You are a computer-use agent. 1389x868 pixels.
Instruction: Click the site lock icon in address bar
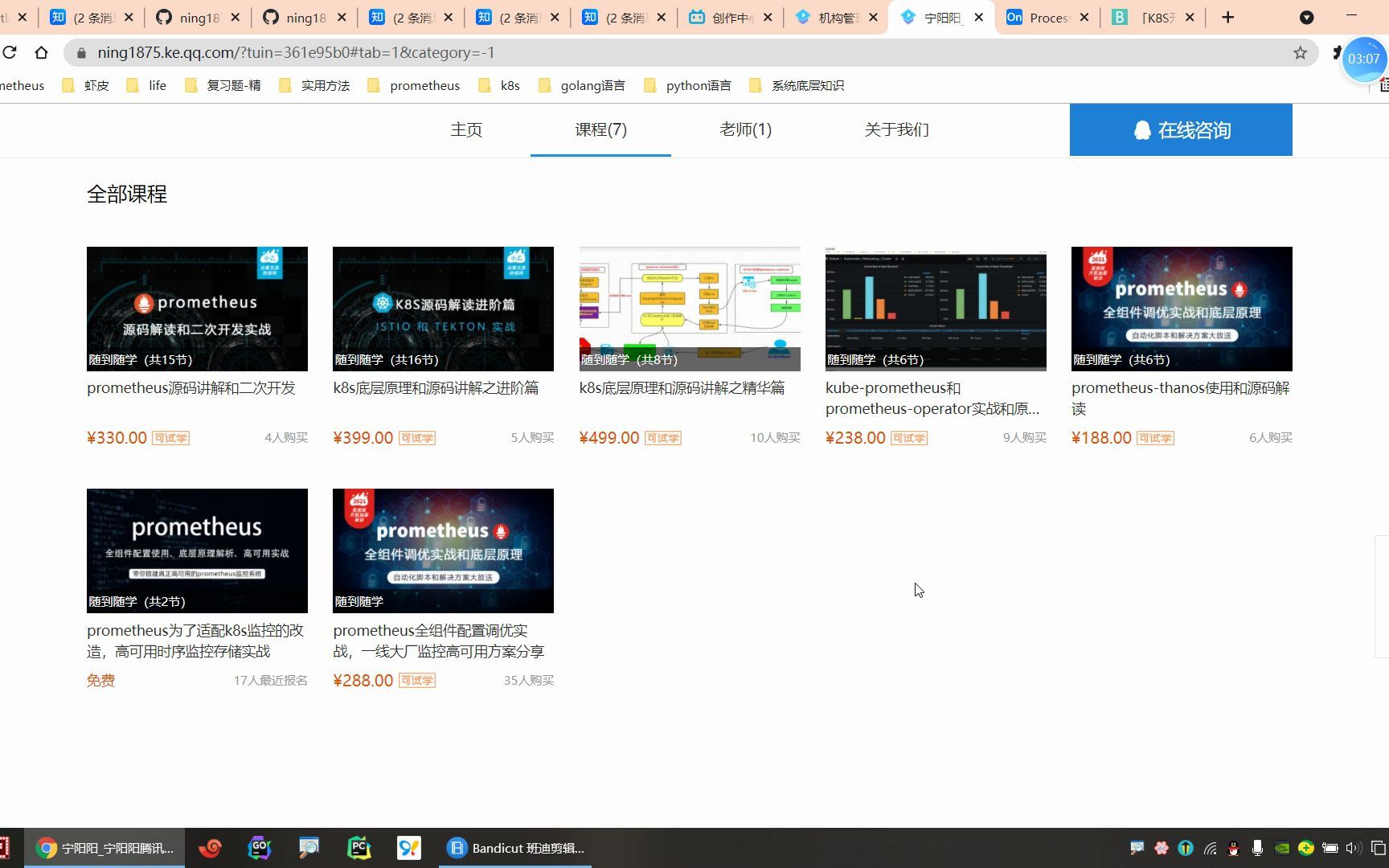coord(81,53)
